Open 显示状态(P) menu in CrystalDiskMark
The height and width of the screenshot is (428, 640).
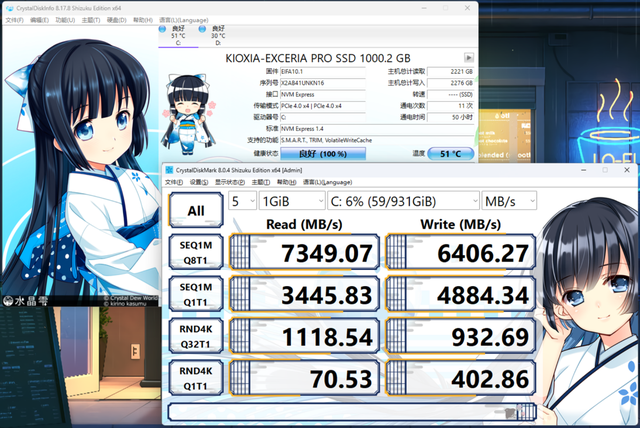[230, 182]
